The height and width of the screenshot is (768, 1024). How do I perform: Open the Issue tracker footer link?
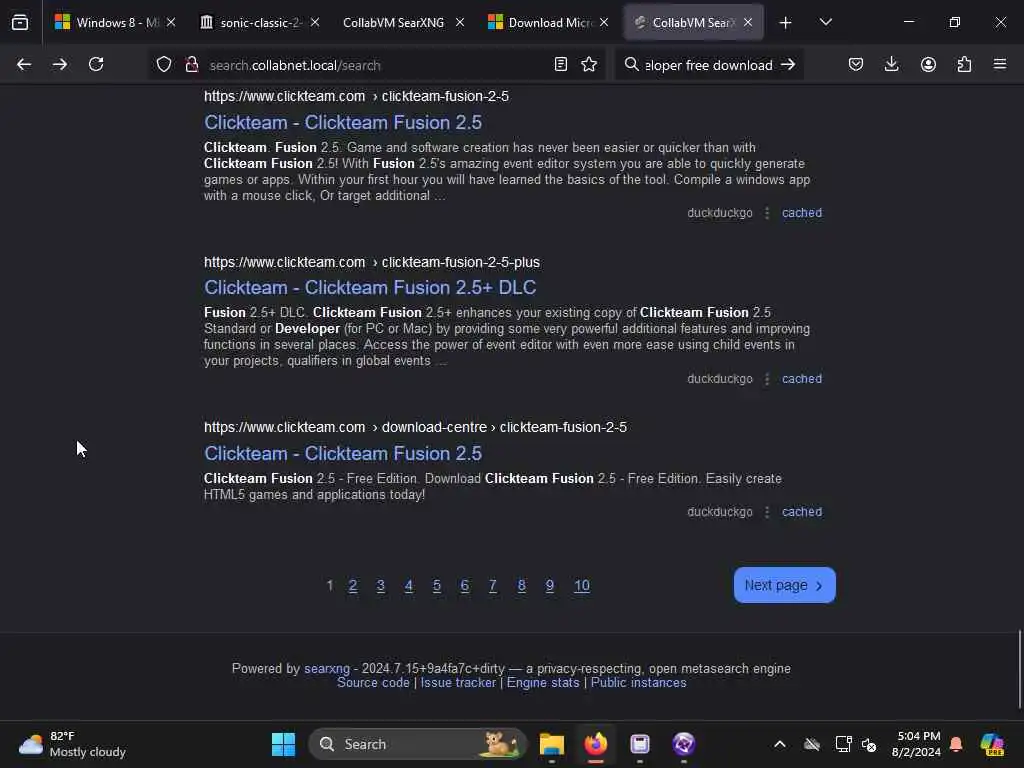(458, 682)
